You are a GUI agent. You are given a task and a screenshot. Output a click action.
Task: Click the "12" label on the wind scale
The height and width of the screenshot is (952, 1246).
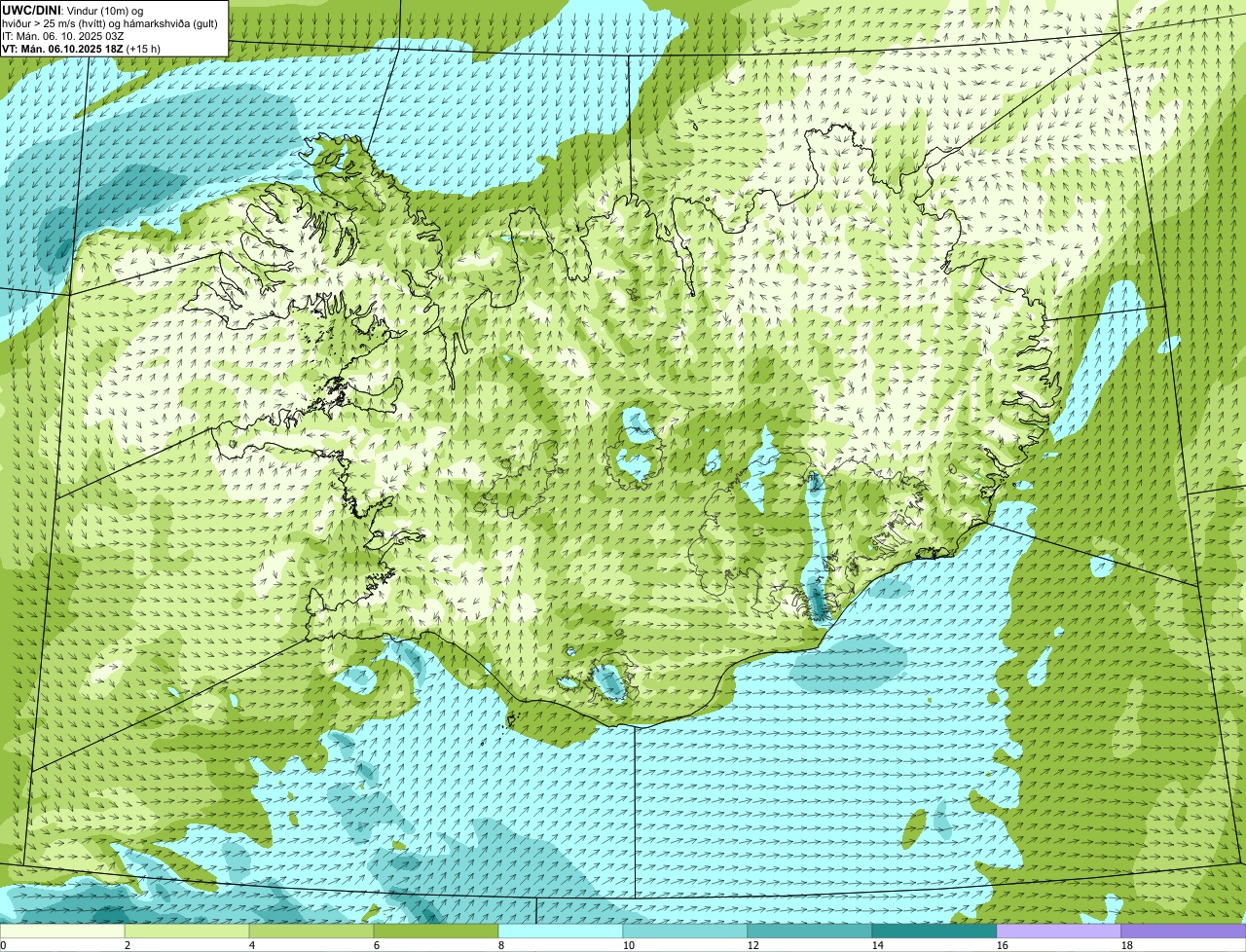[x=753, y=945]
